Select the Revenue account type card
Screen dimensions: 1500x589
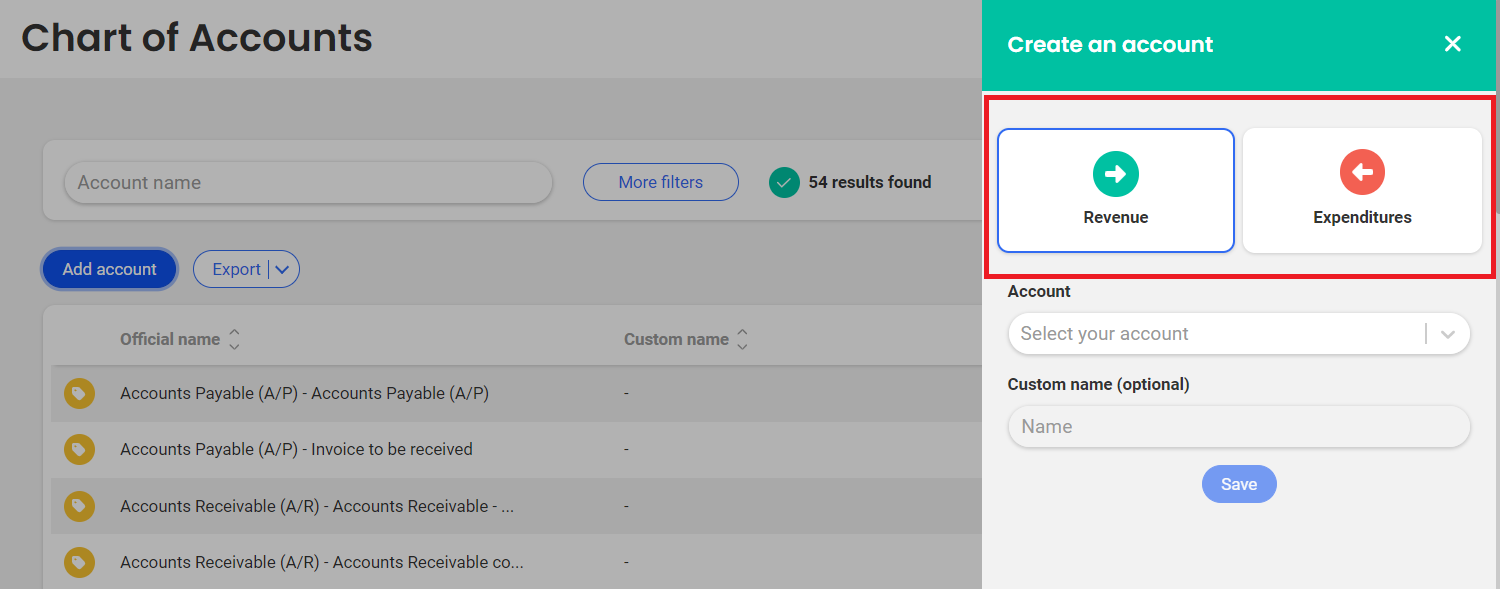pyautogui.click(x=1115, y=190)
